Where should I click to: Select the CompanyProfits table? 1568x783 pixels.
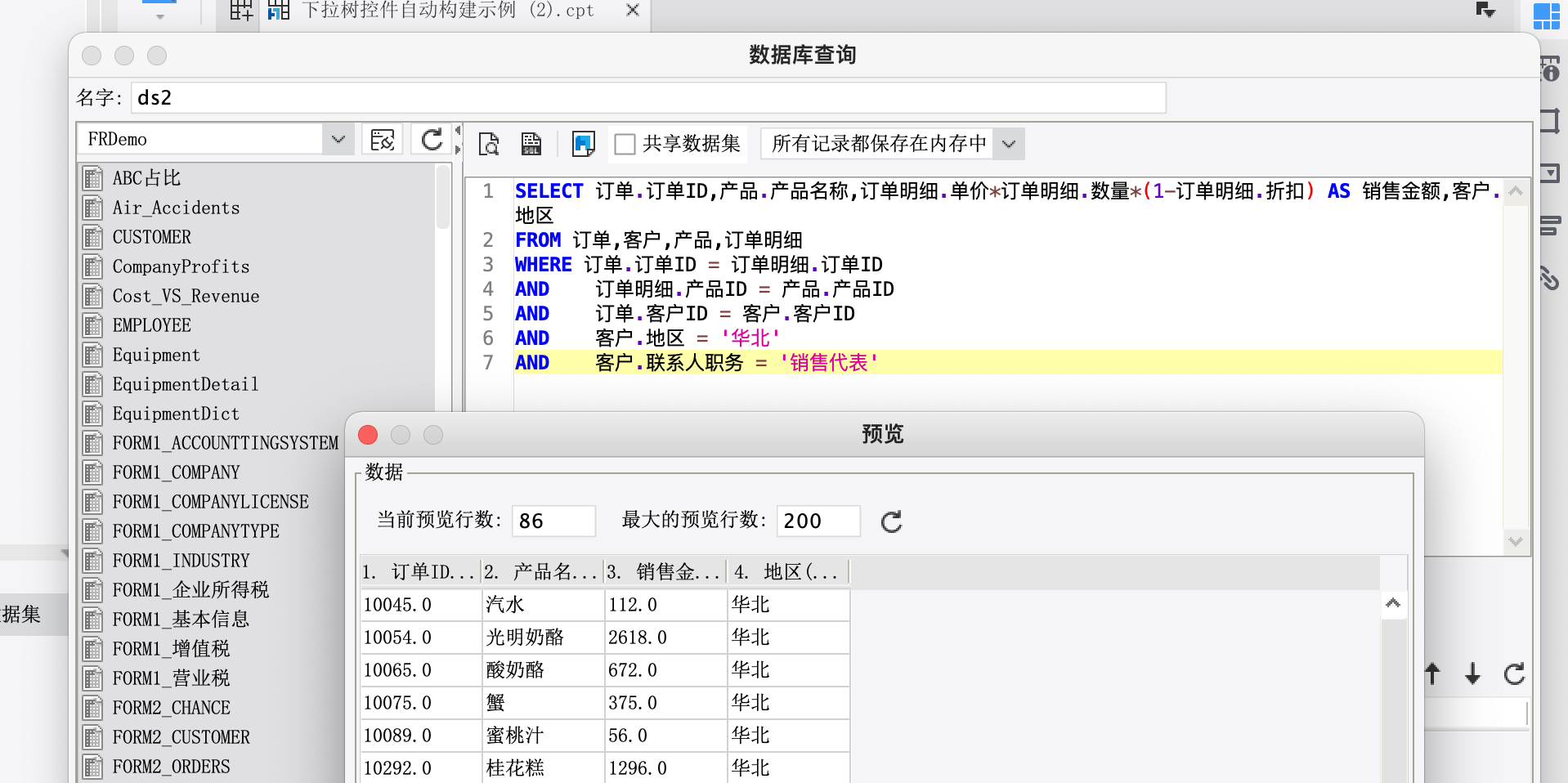[258, 266]
